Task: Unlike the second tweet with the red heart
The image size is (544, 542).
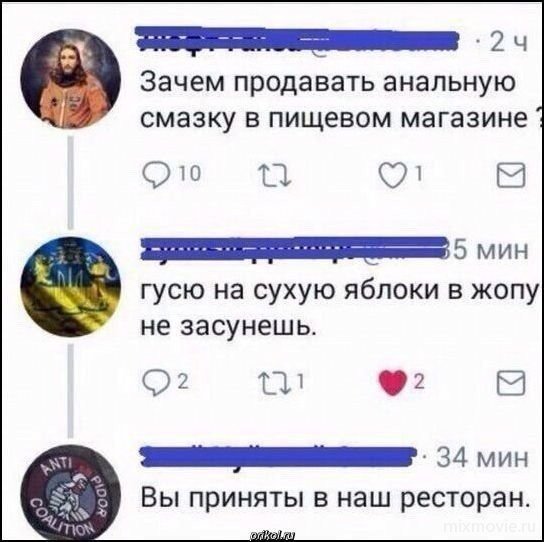Action: [x=401, y=383]
